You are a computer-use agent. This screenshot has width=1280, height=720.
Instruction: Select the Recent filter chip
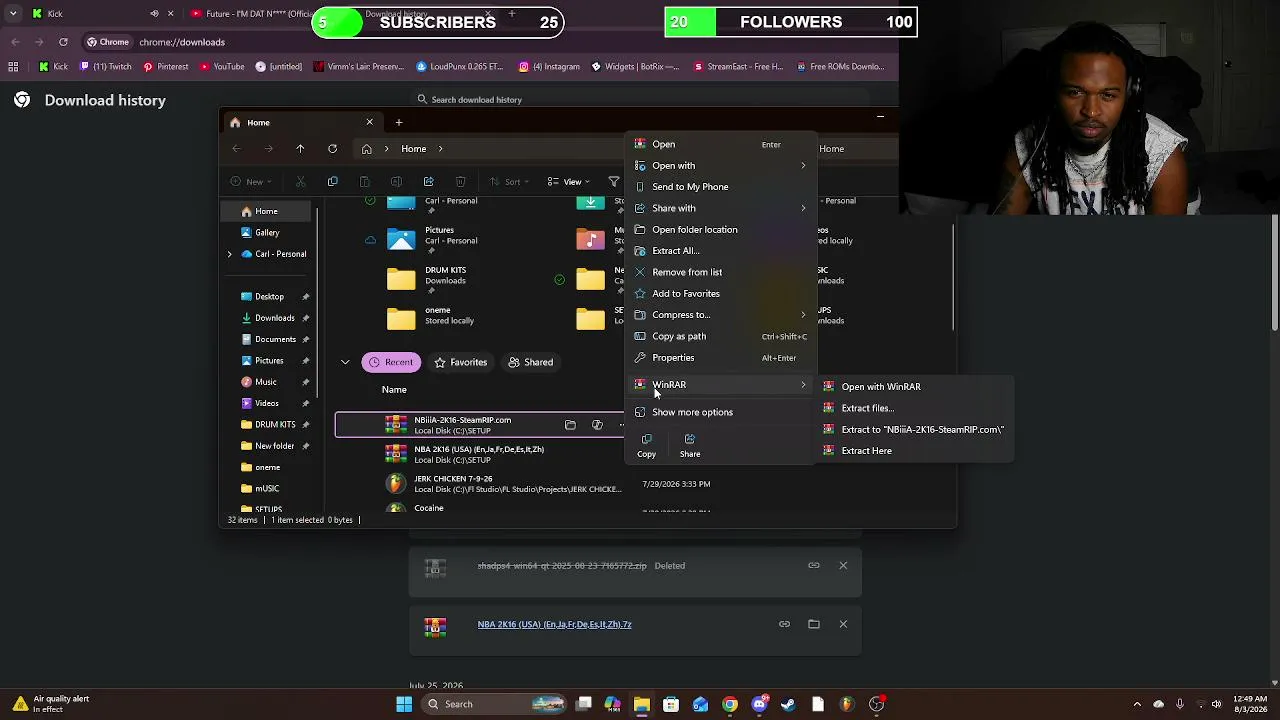coord(390,362)
